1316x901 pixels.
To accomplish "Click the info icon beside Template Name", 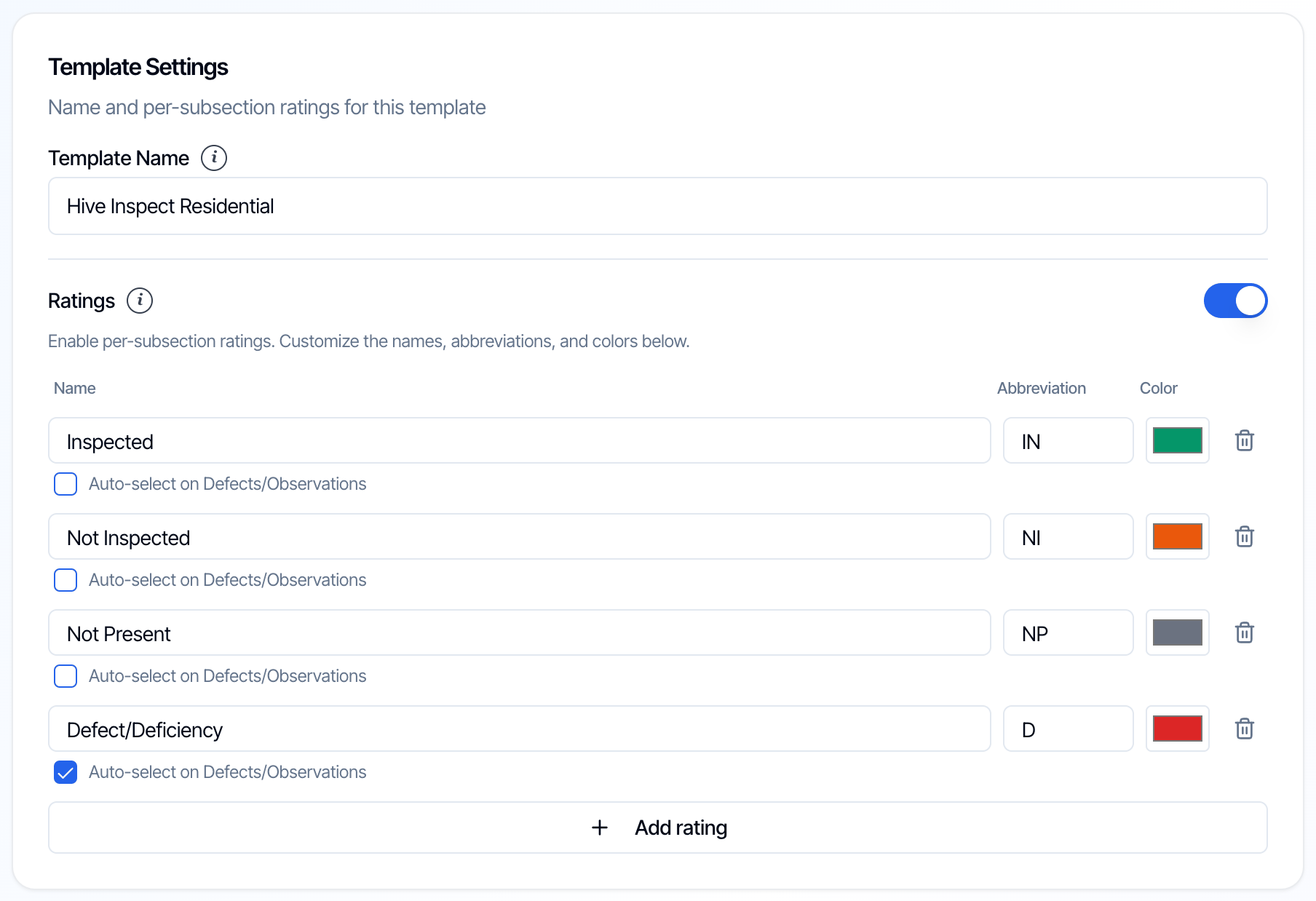I will click(214, 158).
